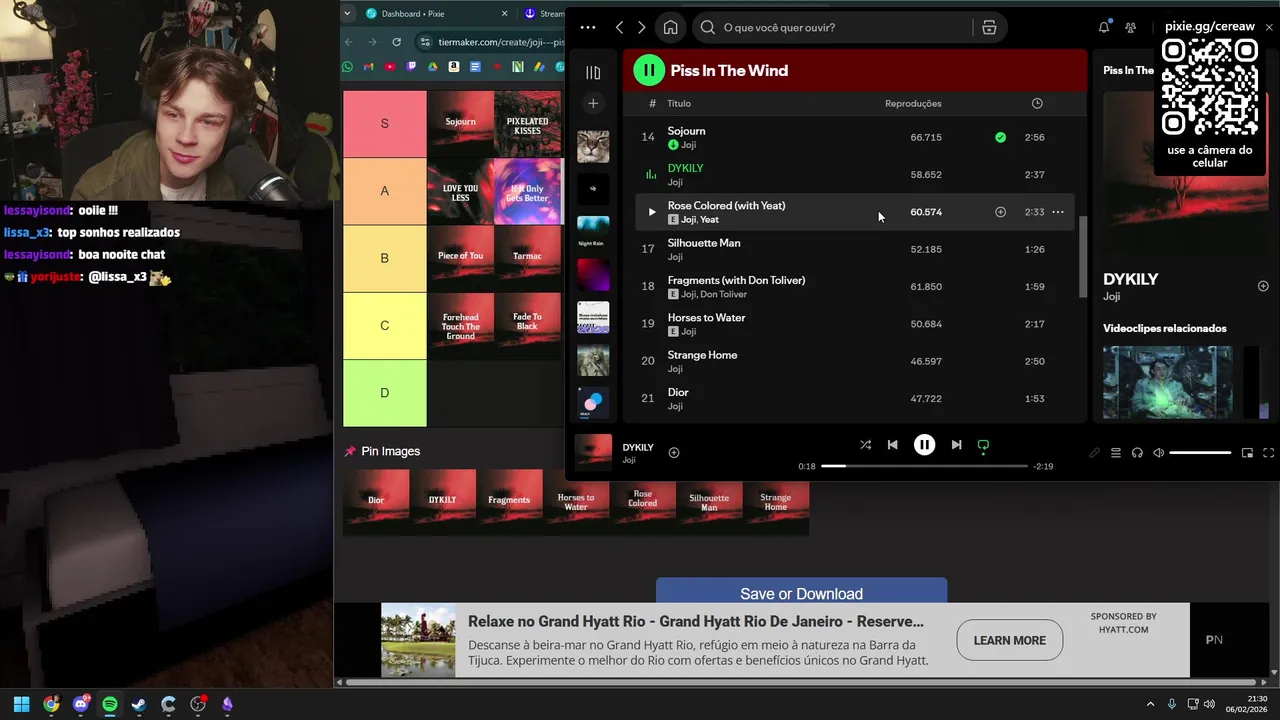Image resolution: width=1280 pixels, height=720 pixels.
Task: Skip to next track
Action: (x=956, y=445)
